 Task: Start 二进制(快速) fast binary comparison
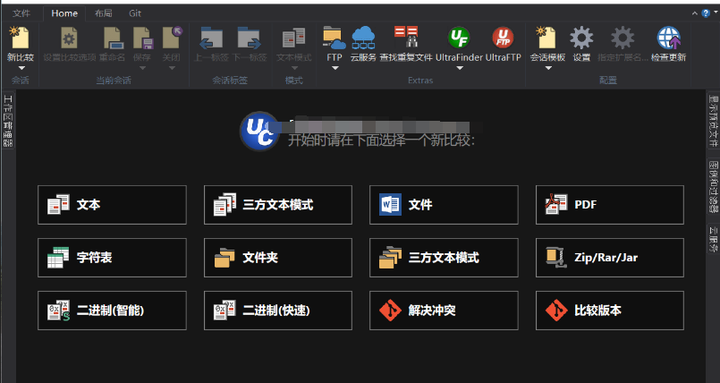pyautogui.click(x=278, y=310)
